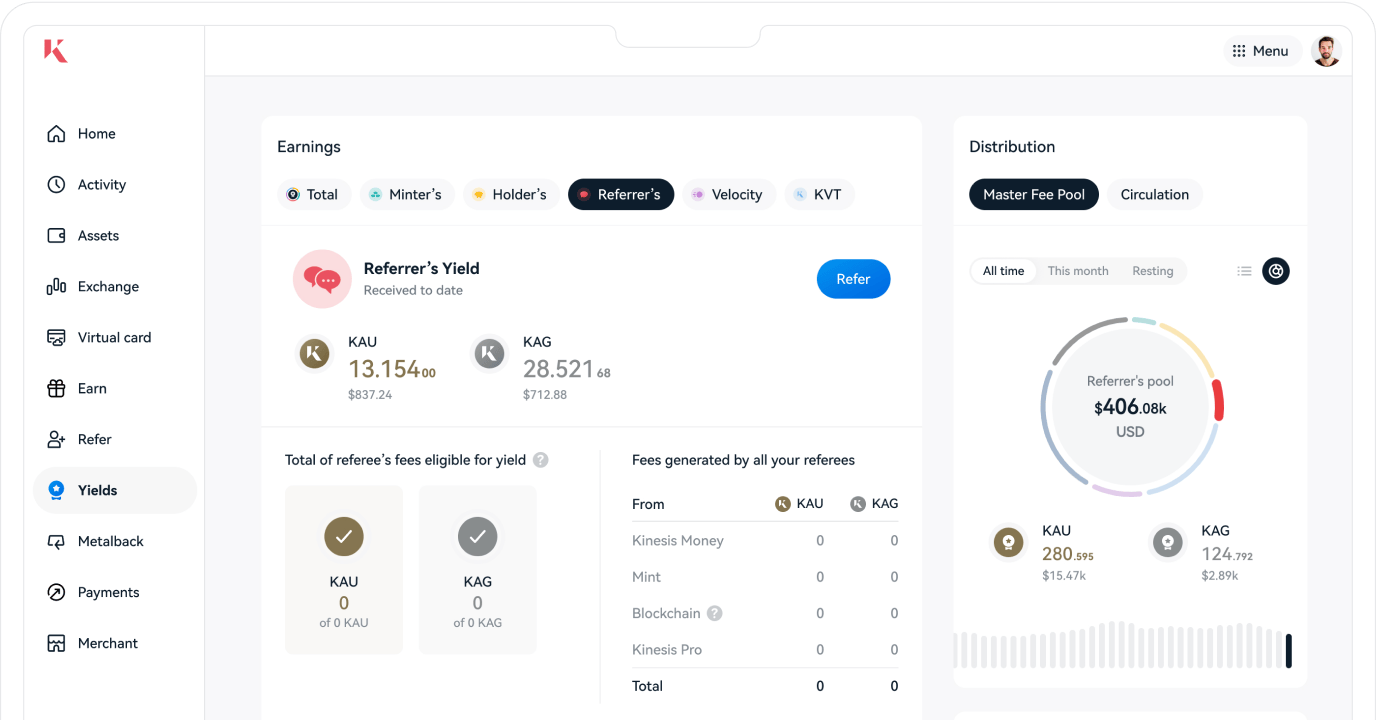Click the Activity clock icon
The image size is (1376, 720).
[56, 185]
